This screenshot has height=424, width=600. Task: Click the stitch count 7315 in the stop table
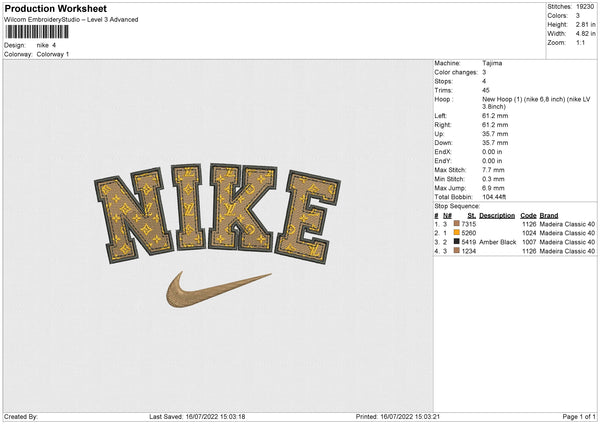(469, 224)
